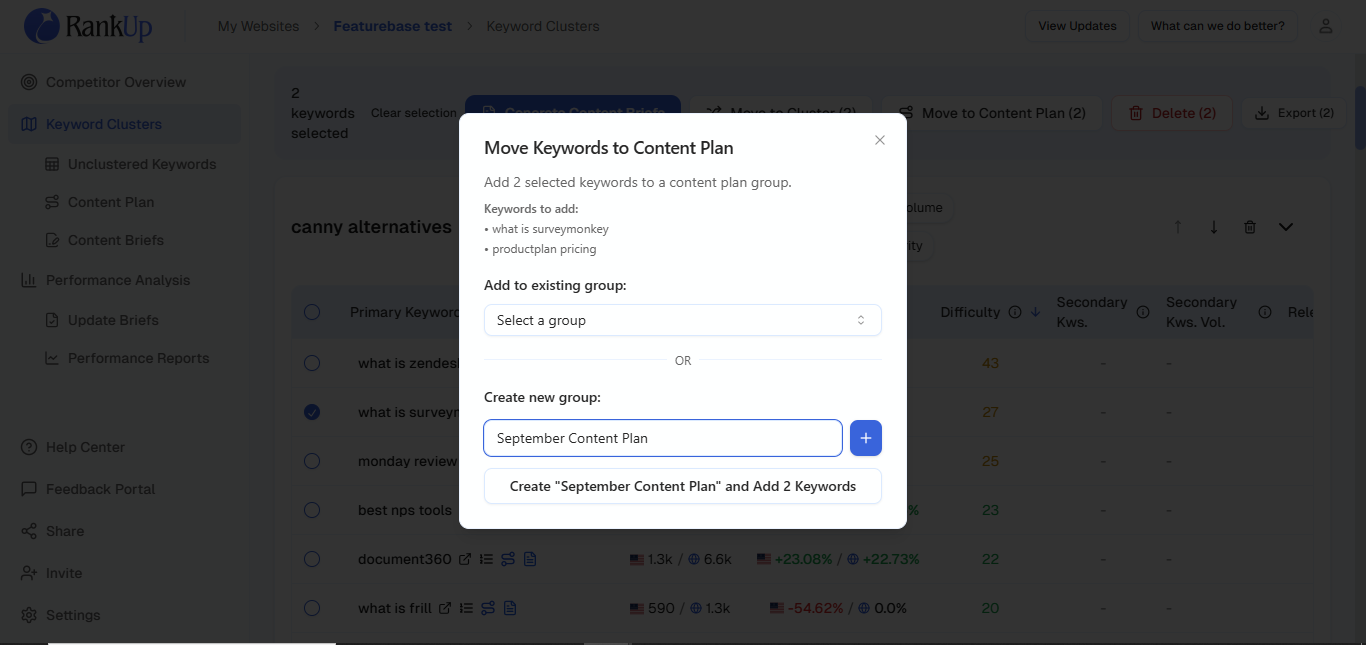Screen dimensions: 1366x645
Task: Select the best nps tools row checkbox
Action: [312, 510]
